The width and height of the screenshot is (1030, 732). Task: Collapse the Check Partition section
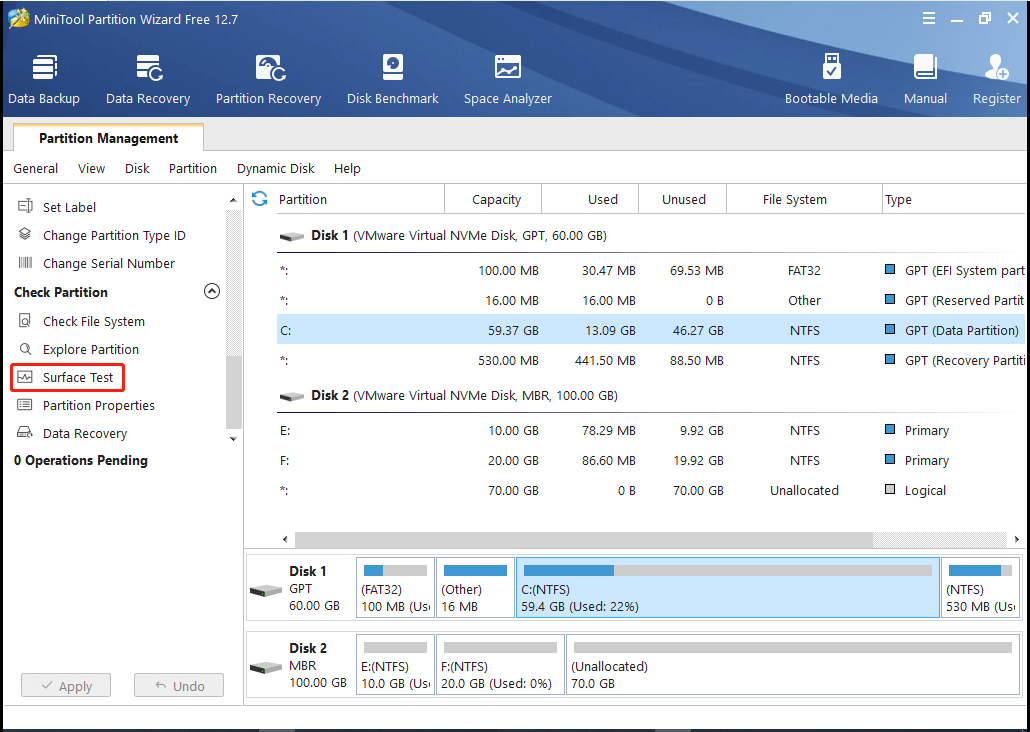coord(212,291)
